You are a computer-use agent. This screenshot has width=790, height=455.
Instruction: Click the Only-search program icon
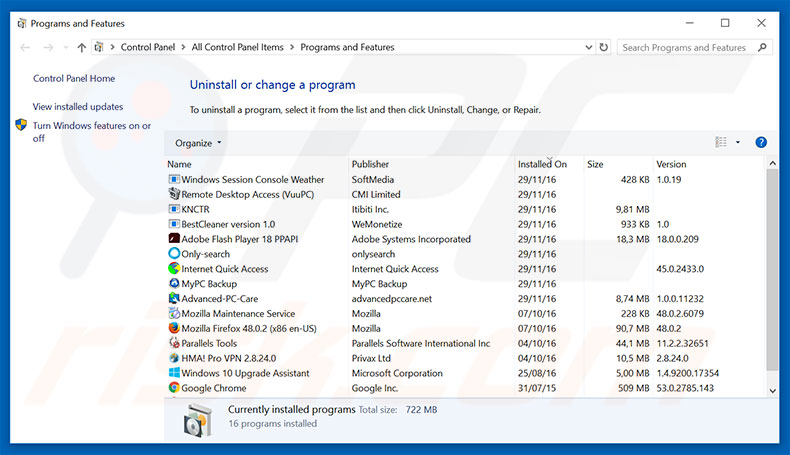coord(174,253)
